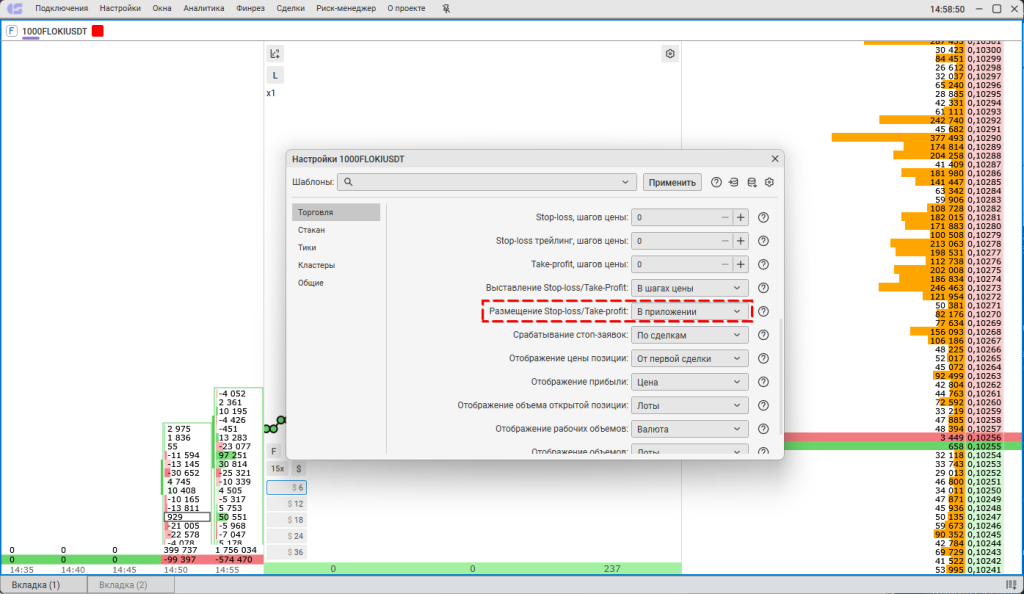This screenshot has height=594, width=1024.
Task: Toggle the $ currency button near 15x
Action: 298,468
